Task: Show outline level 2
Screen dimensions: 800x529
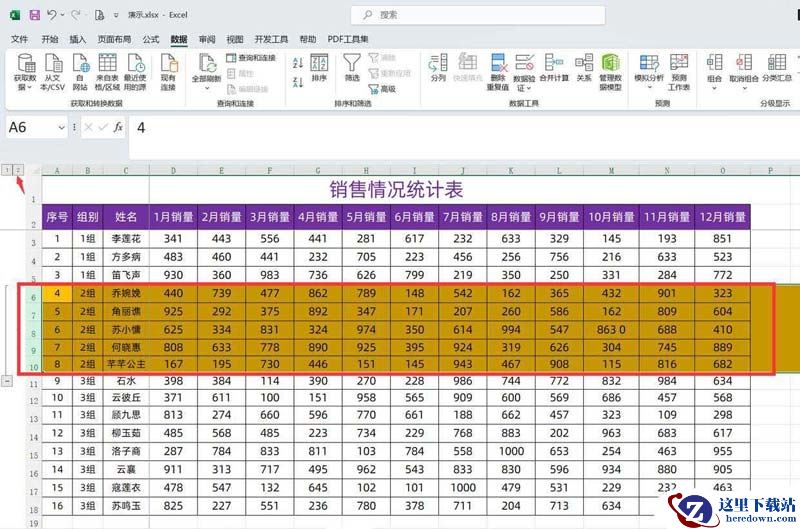Action: [18, 170]
